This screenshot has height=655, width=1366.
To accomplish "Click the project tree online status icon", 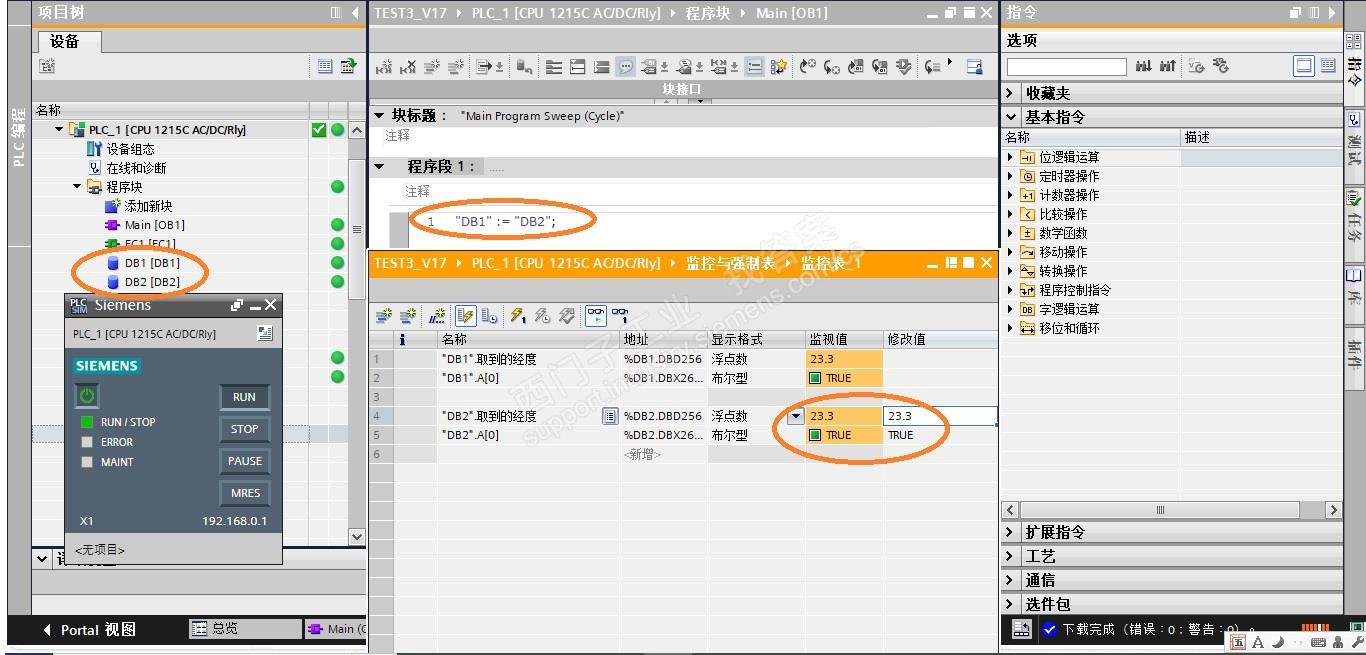I will (x=348, y=67).
